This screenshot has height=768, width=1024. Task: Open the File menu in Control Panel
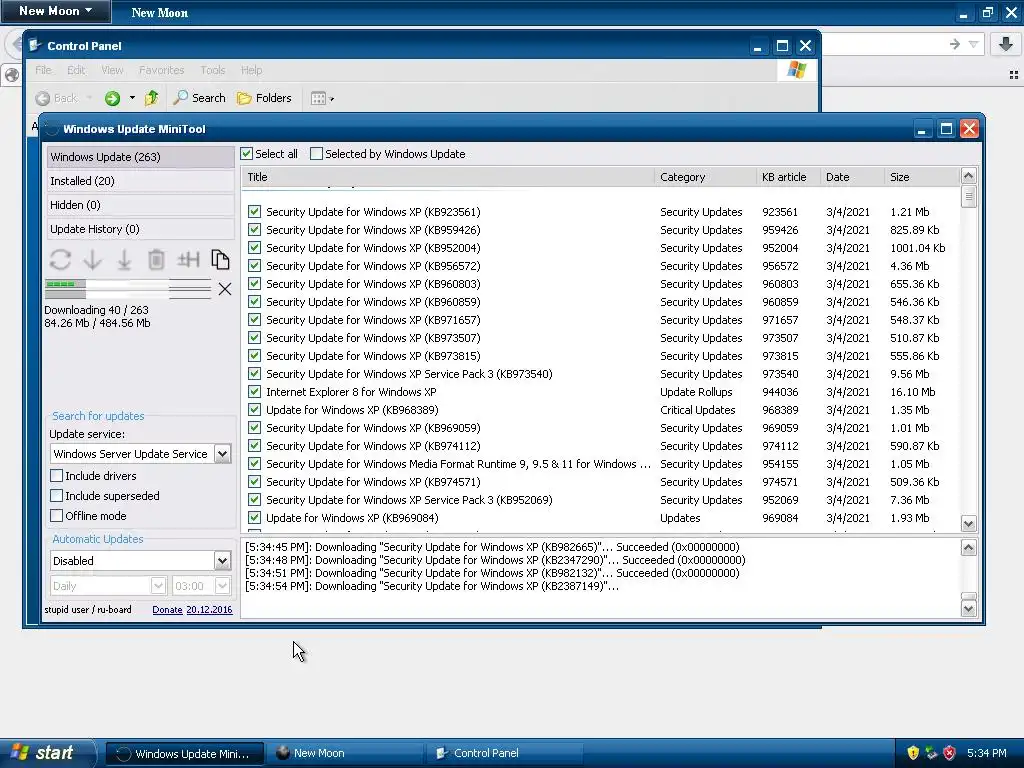43,70
